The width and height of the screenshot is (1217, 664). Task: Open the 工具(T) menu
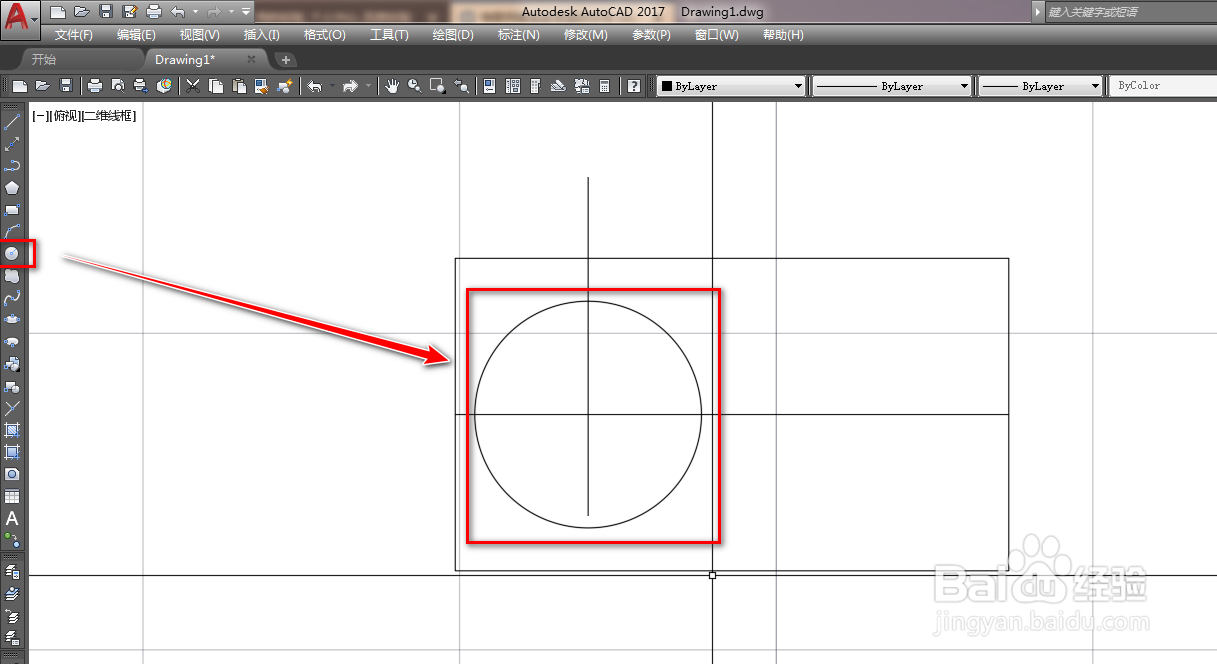click(x=389, y=34)
